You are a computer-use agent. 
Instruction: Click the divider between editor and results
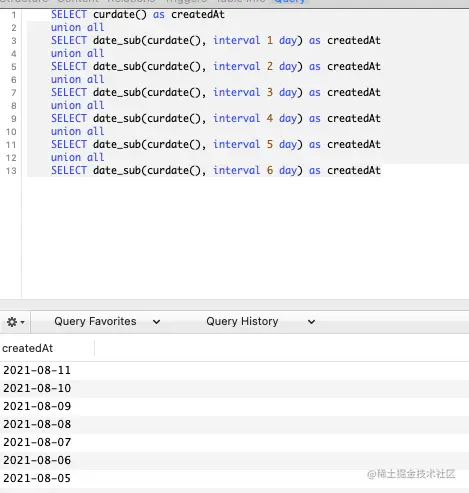coord(234,304)
